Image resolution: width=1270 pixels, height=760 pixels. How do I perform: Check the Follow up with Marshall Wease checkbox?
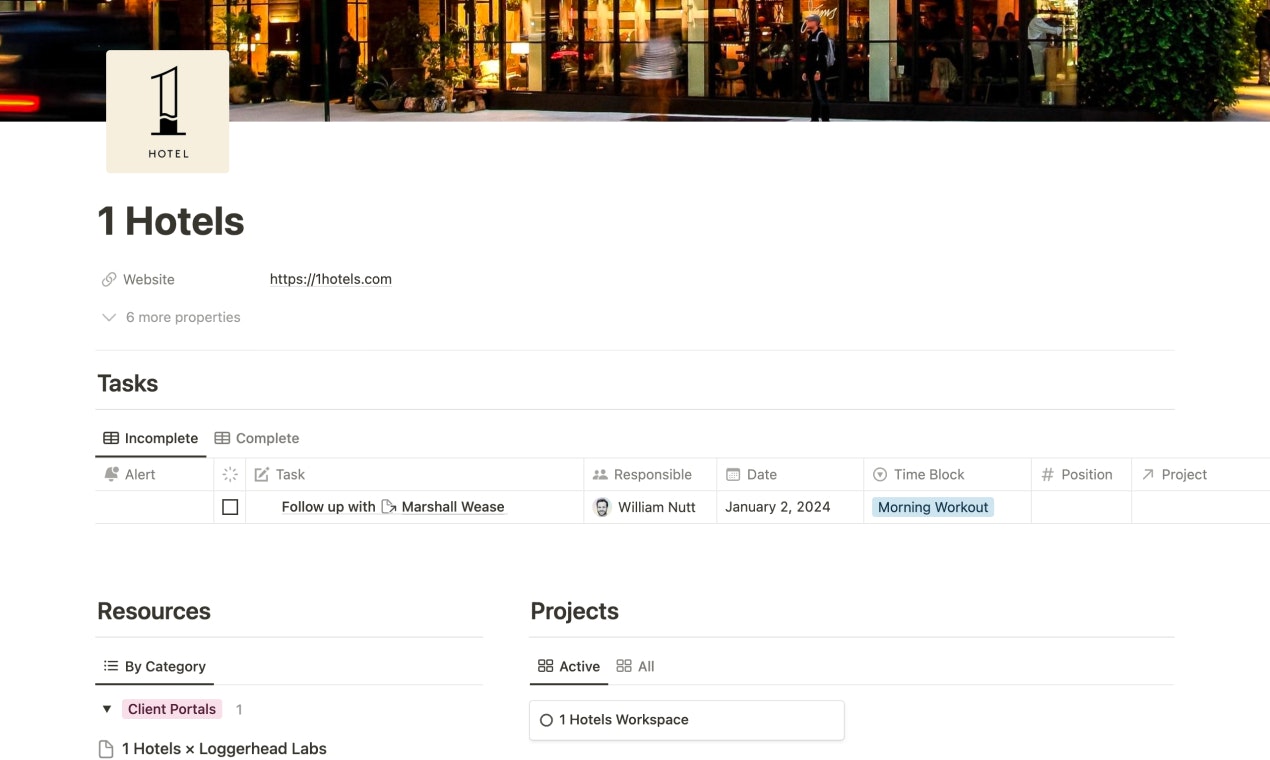tap(230, 507)
